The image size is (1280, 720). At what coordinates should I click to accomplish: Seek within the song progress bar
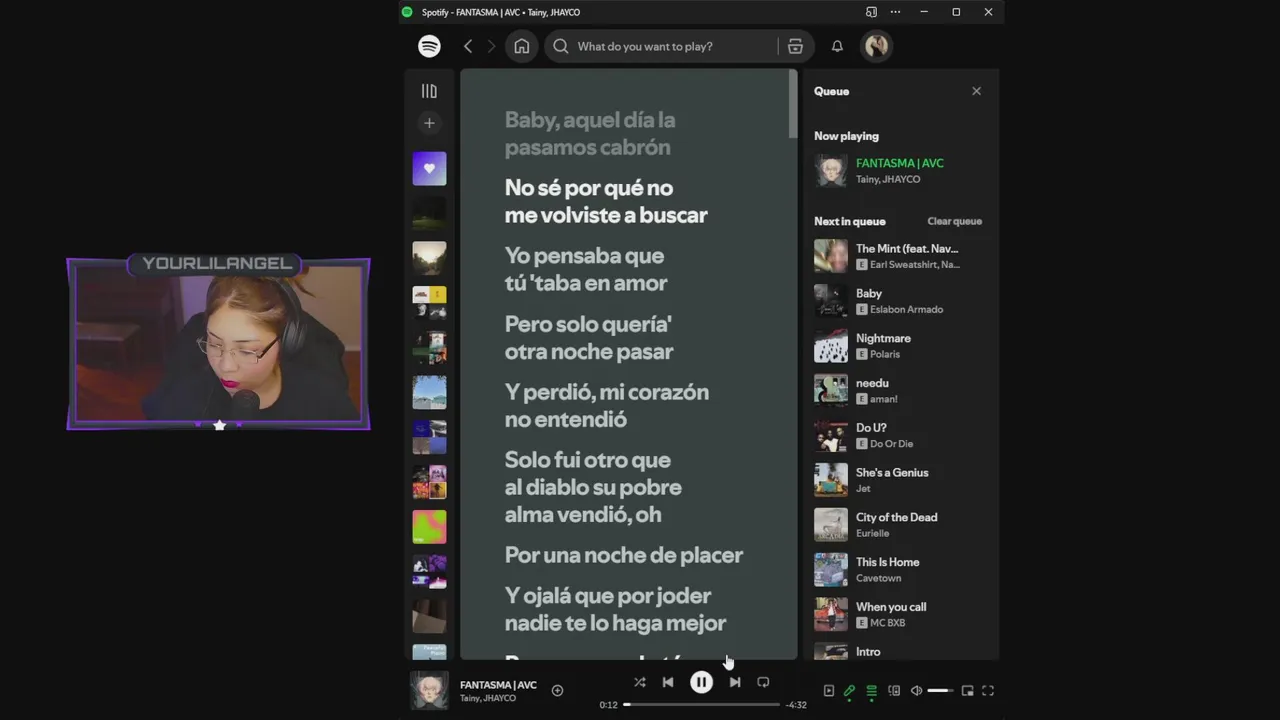click(x=701, y=705)
